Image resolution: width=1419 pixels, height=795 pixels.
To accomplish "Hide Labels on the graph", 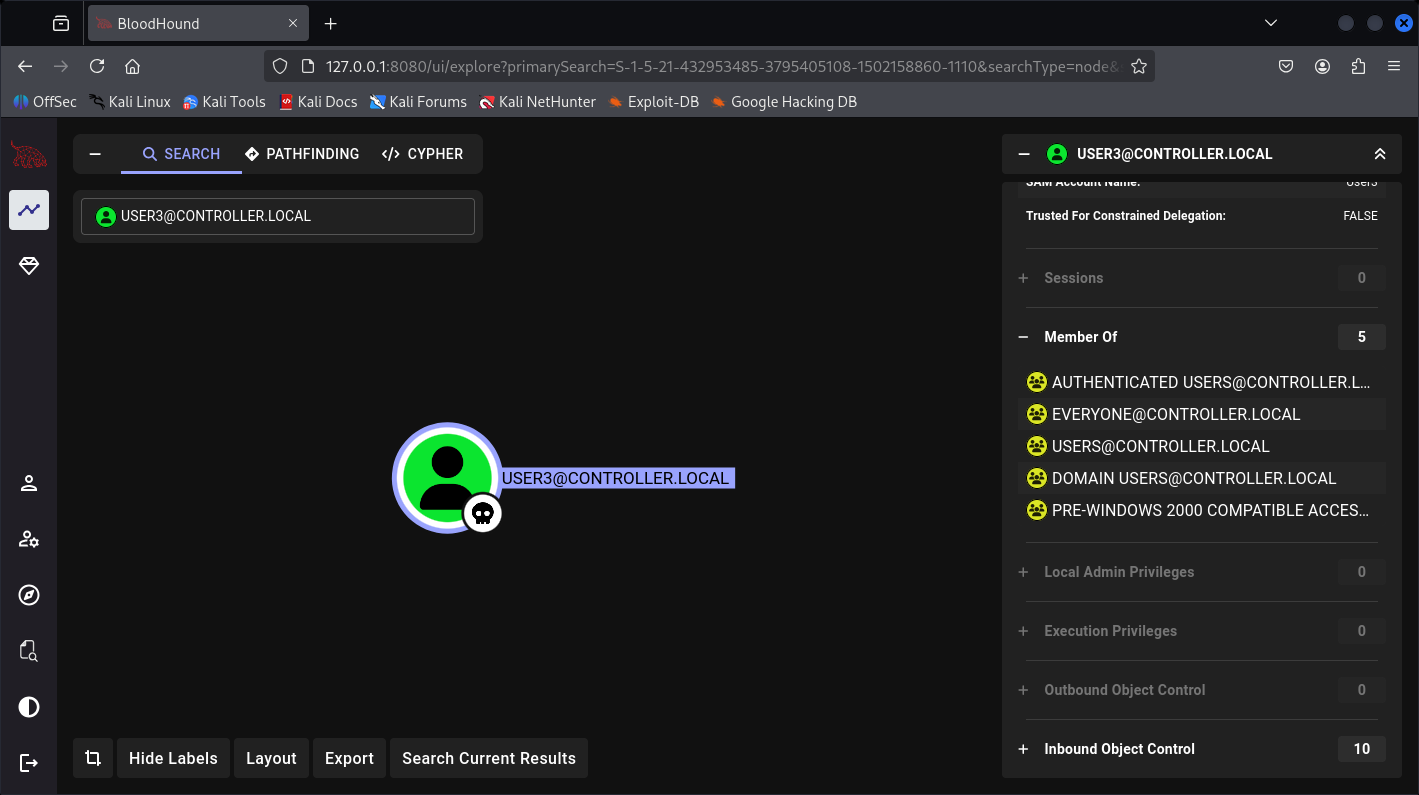I will 173,758.
